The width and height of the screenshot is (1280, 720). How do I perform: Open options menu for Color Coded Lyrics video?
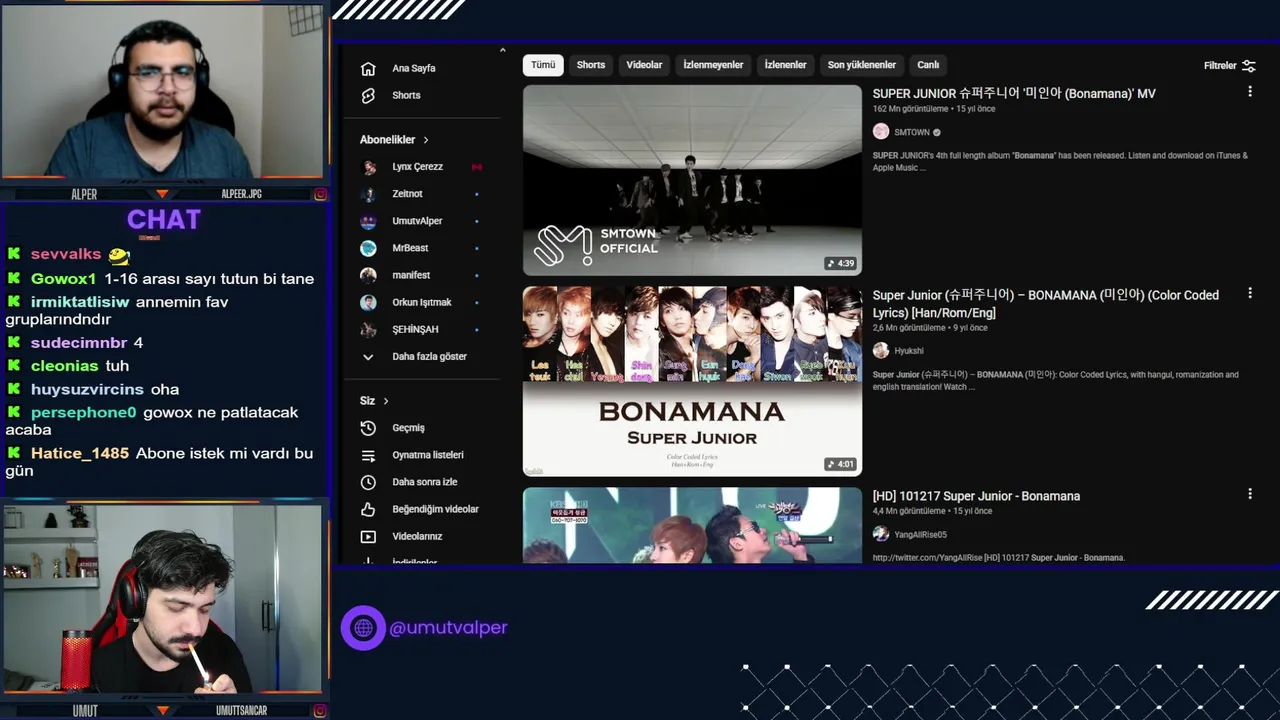pos(1249,294)
